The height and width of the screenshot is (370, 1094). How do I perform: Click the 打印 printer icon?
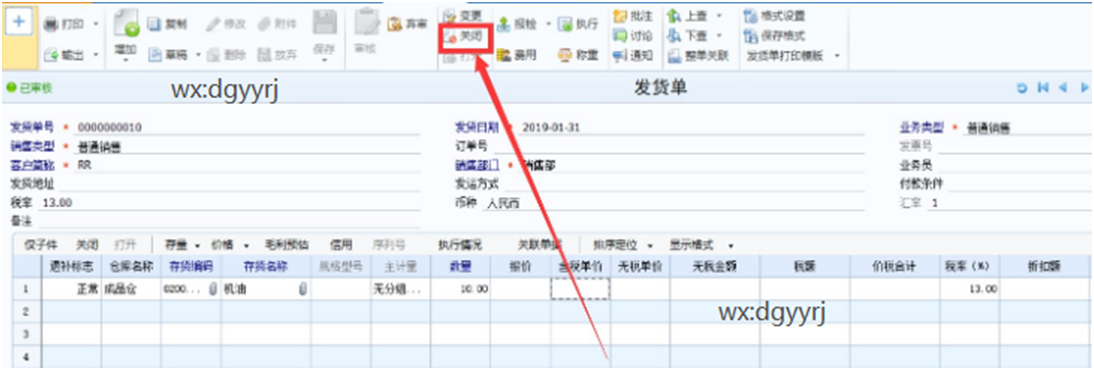tap(51, 24)
